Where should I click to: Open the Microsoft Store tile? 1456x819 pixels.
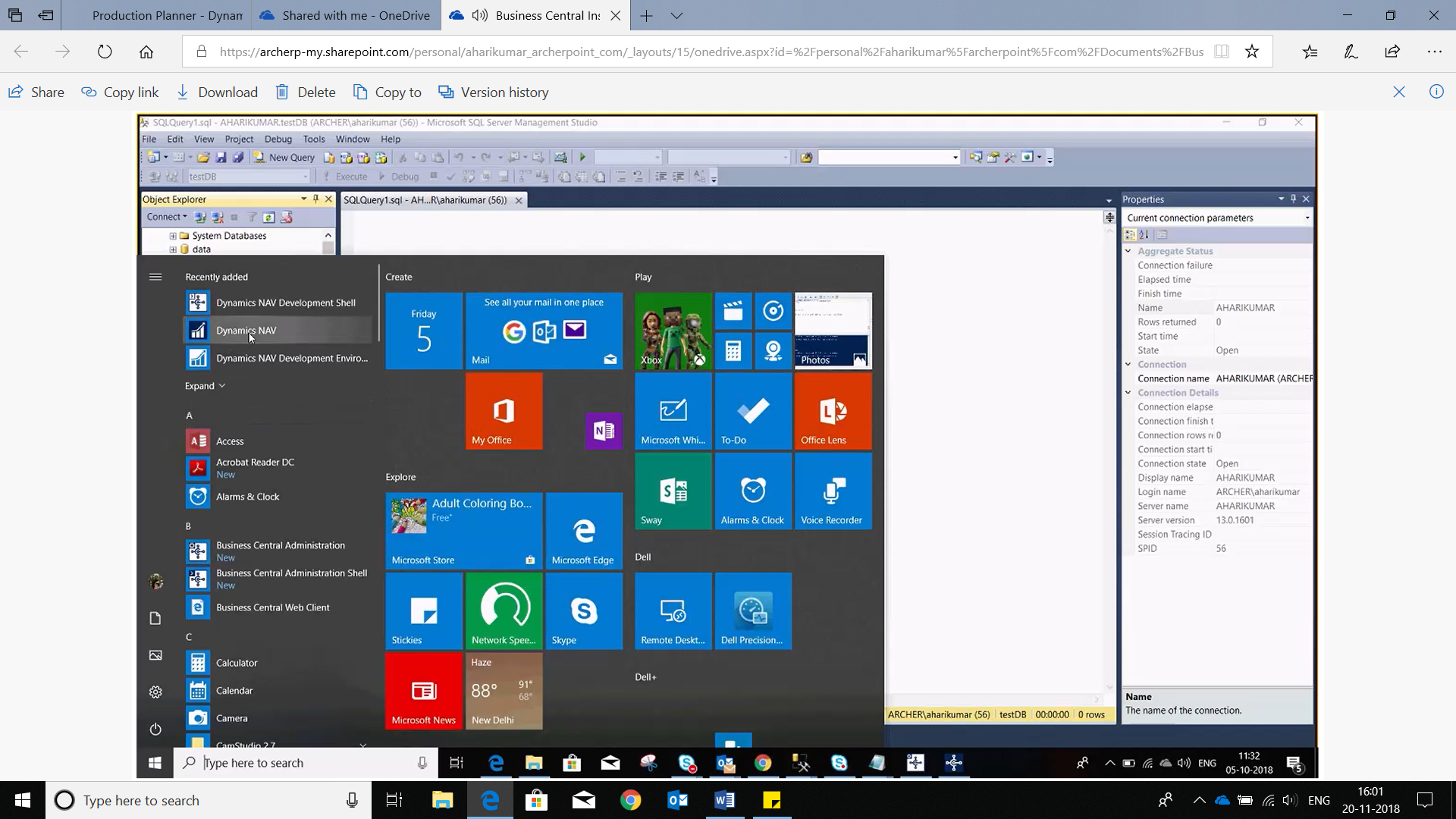463,531
